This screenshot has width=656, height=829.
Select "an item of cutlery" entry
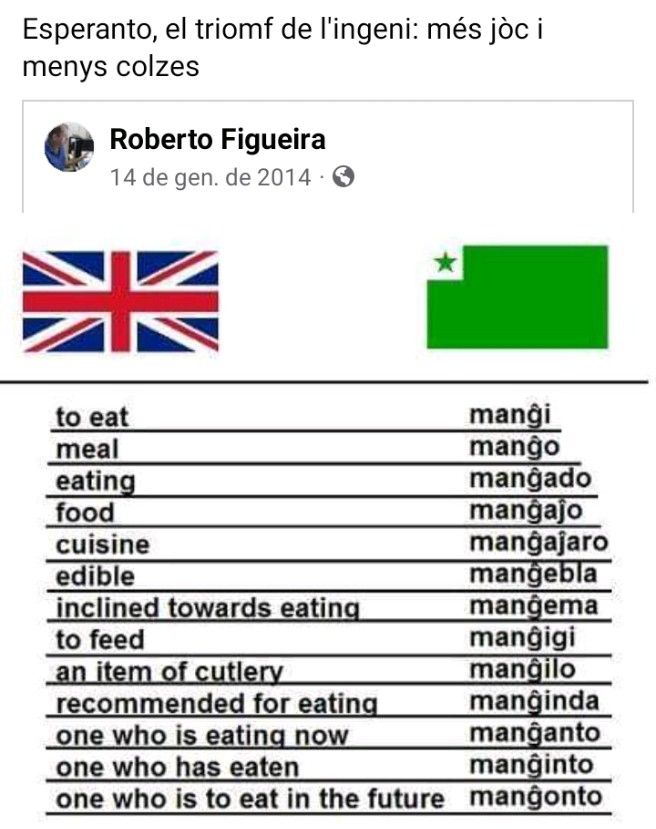pos(169,672)
